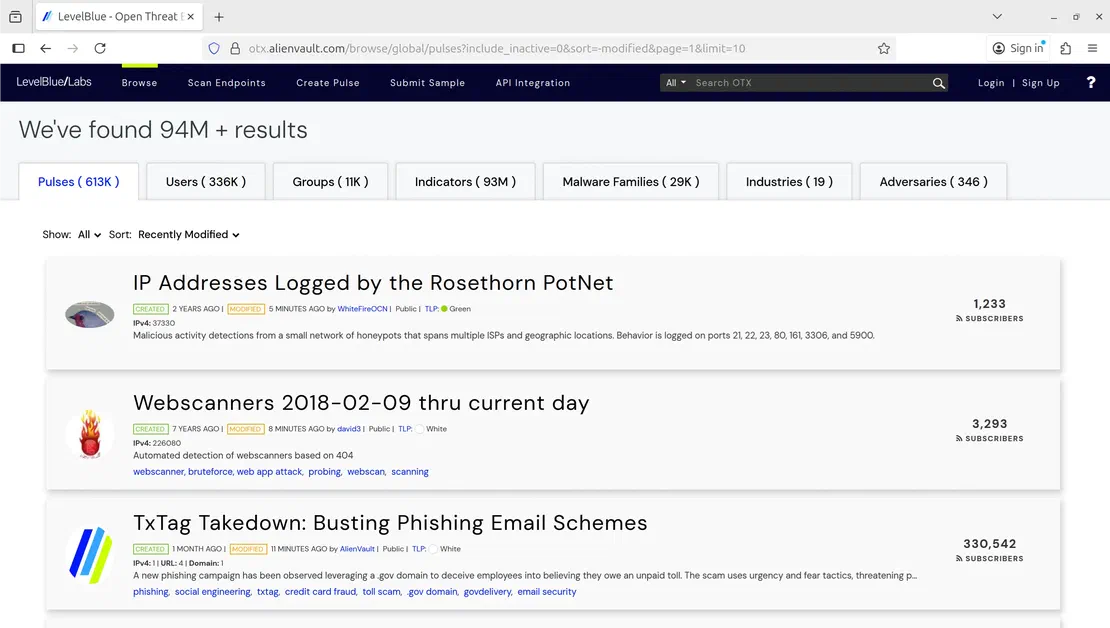Click the bruteforce tag
Viewport: 1110px width, 628px height.
210,472
